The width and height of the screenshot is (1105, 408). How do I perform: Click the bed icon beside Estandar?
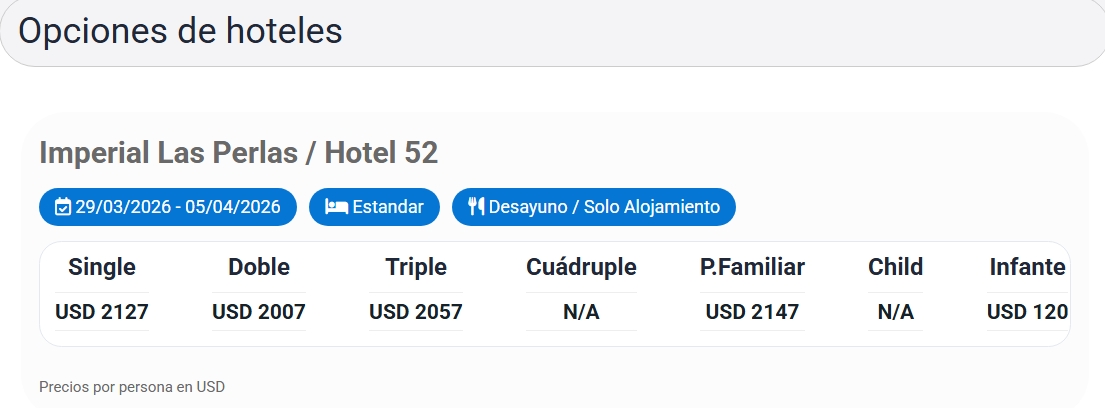pos(336,207)
